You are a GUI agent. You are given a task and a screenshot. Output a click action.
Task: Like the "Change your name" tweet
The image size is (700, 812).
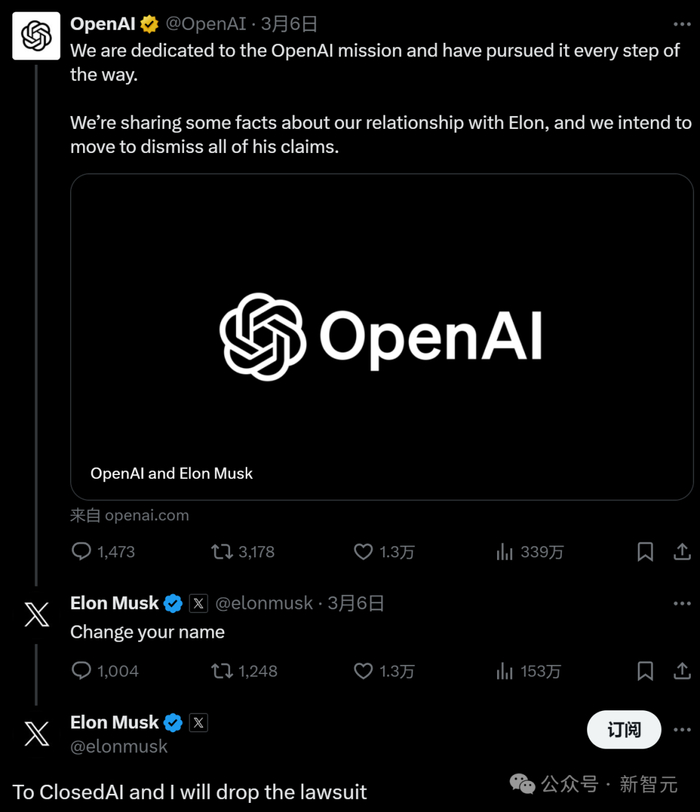pyautogui.click(x=364, y=671)
